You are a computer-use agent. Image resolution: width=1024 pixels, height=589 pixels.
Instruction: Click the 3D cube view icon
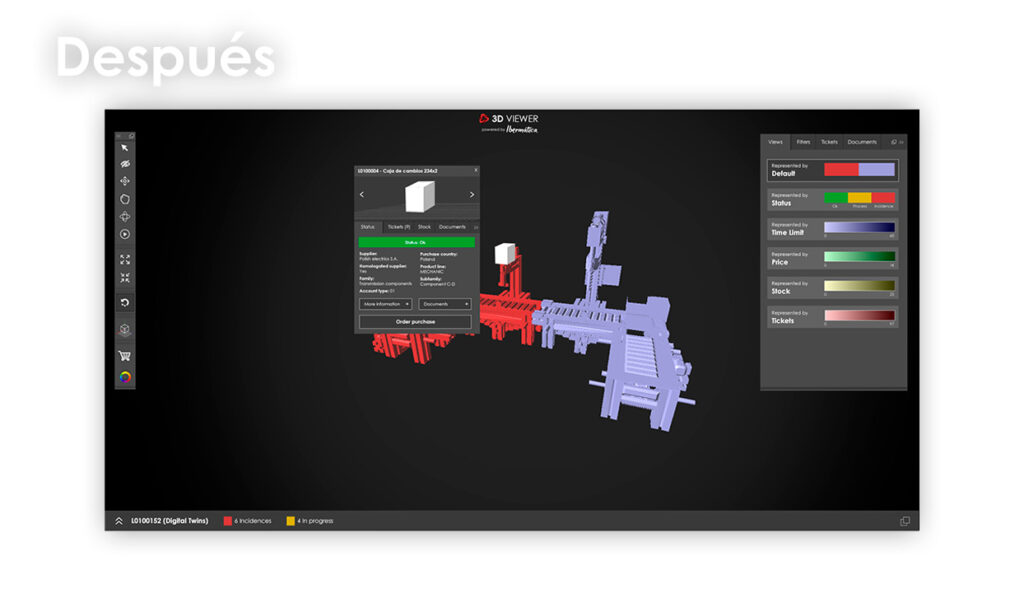pyautogui.click(x=125, y=329)
